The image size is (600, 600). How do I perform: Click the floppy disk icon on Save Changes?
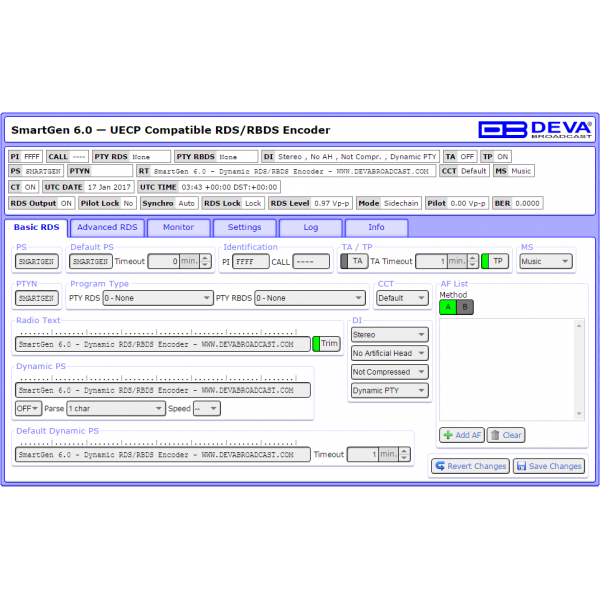521,466
